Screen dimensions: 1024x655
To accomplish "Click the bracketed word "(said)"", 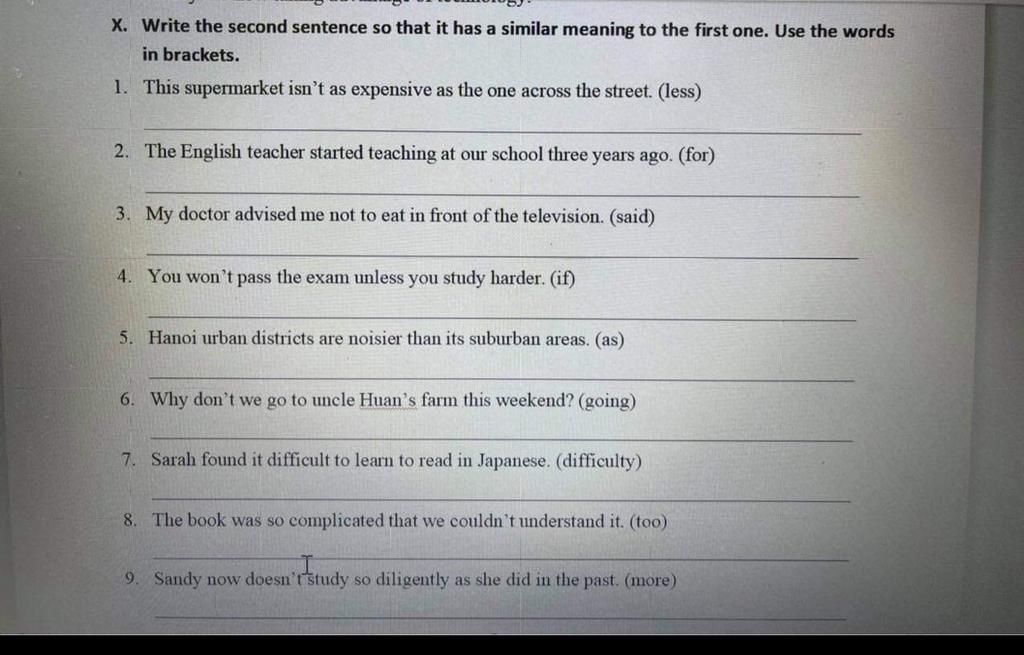I will [x=632, y=216].
